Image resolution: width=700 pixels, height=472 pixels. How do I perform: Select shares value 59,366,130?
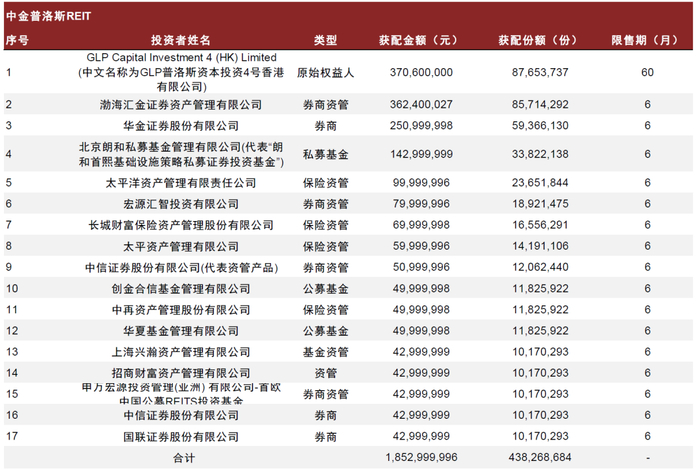pyautogui.click(x=540, y=125)
